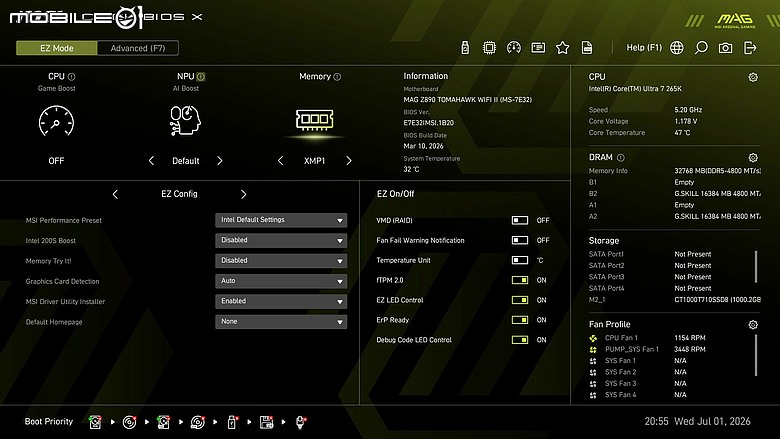Click left arrow next to XMP1
Image resolution: width=780 pixels, height=439 pixels.
(281, 161)
